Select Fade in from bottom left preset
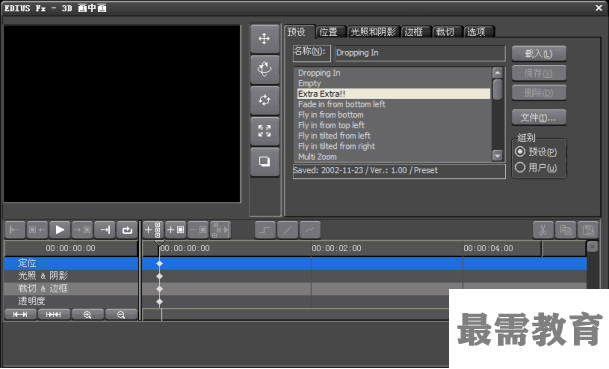 coord(393,104)
